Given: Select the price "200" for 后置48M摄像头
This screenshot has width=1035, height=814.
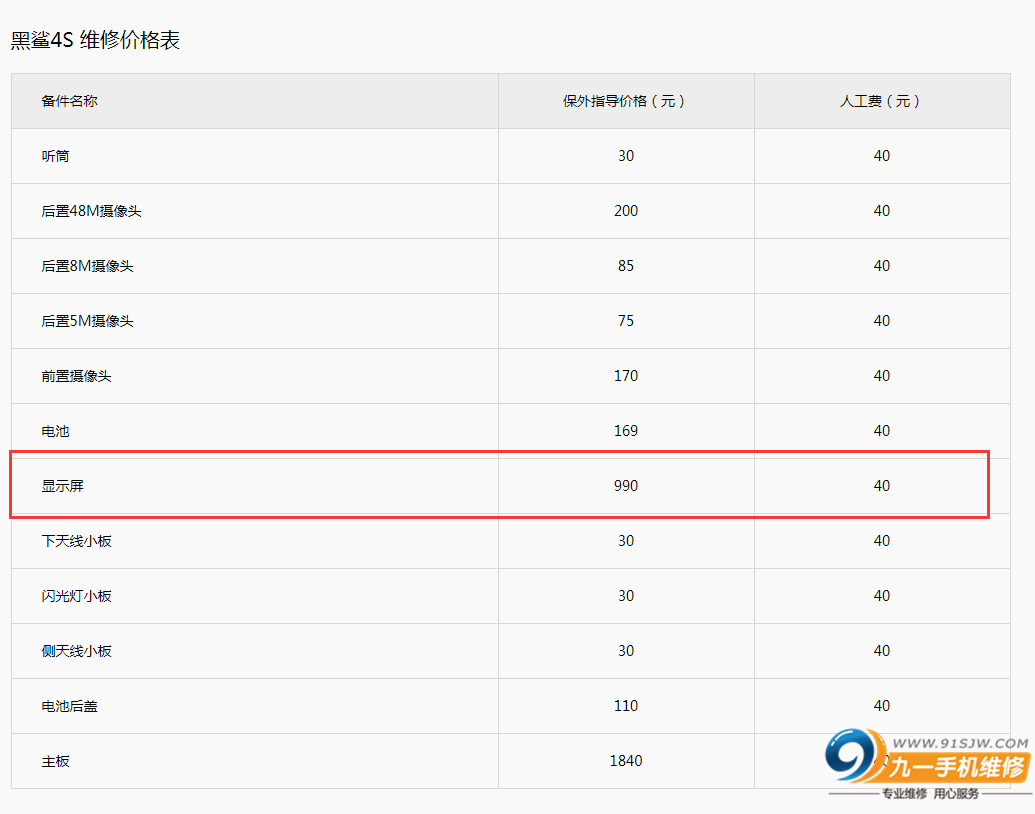Looking at the screenshot, I should 626,211.
